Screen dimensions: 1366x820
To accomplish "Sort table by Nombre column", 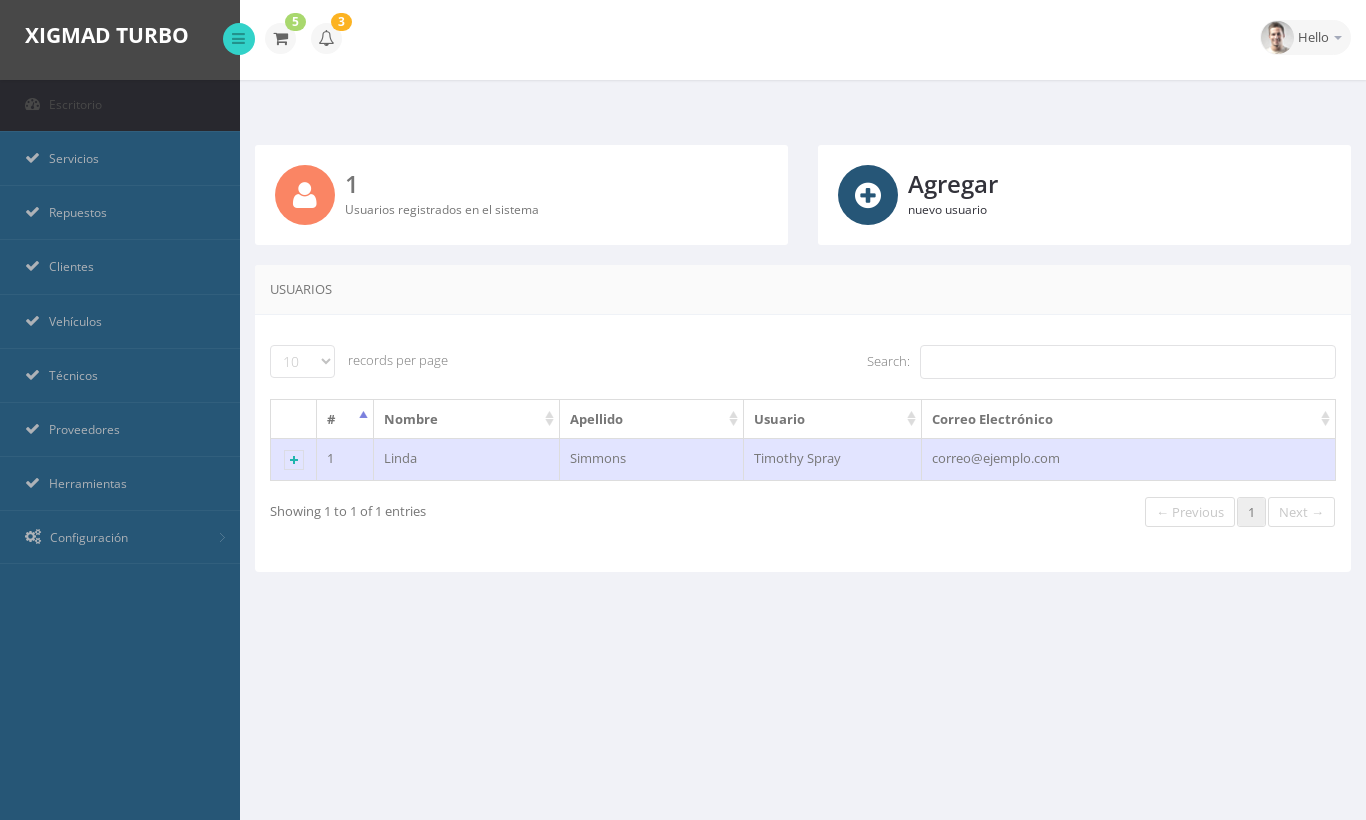I will [467, 419].
